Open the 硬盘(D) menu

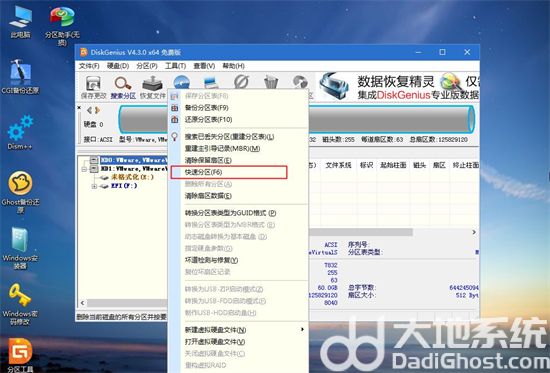(118, 66)
